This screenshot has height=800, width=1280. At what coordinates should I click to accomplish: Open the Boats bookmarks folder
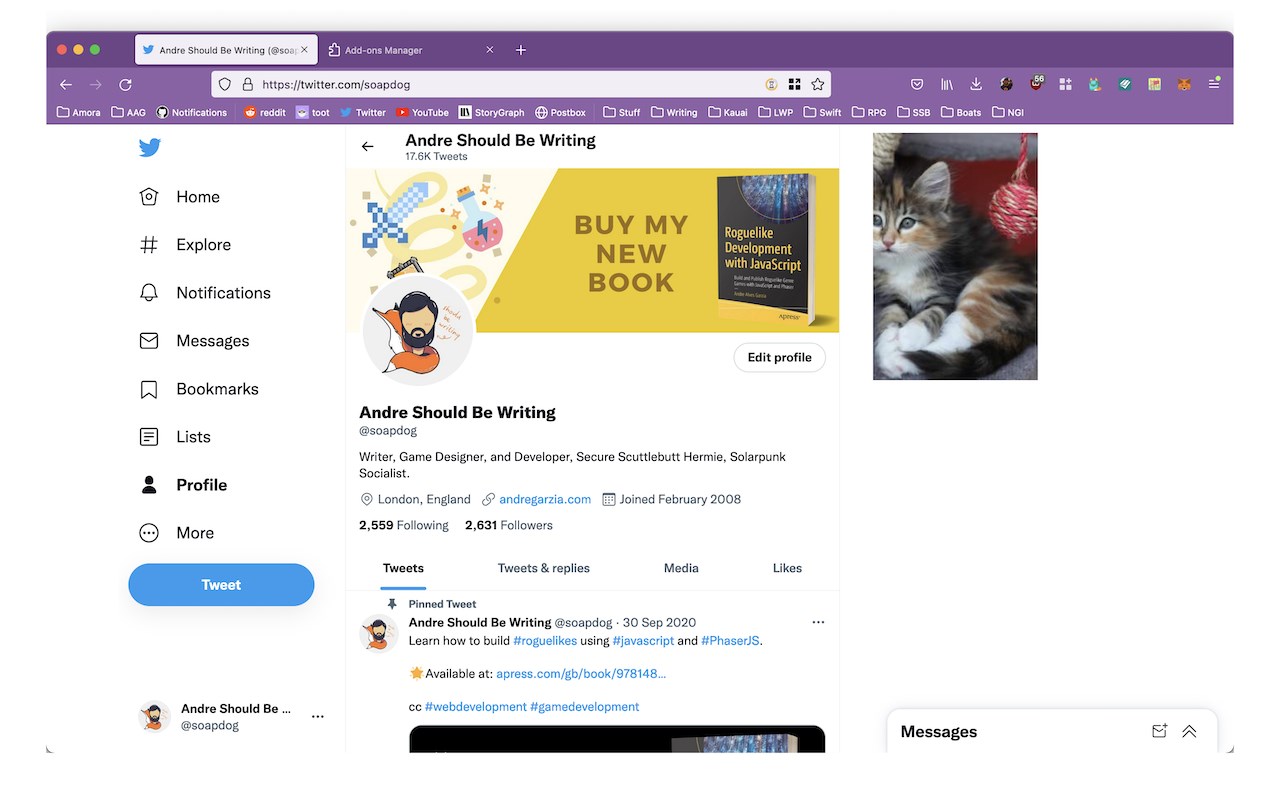tap(960, 112)
